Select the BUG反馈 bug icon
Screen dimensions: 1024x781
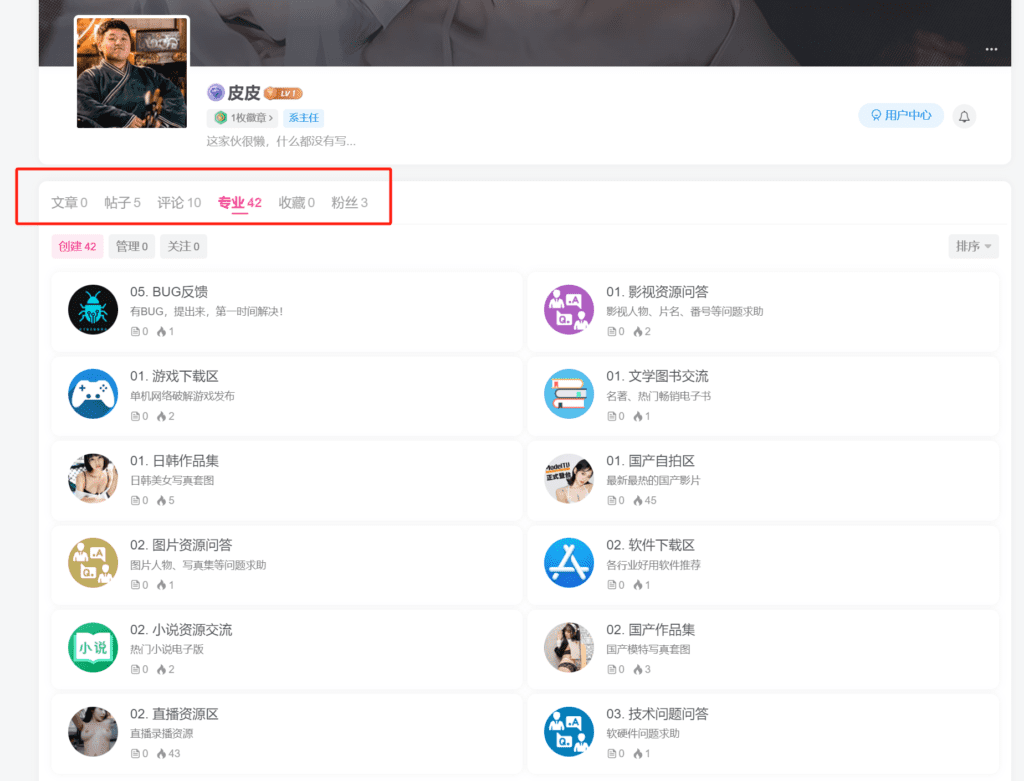(92, 309)
